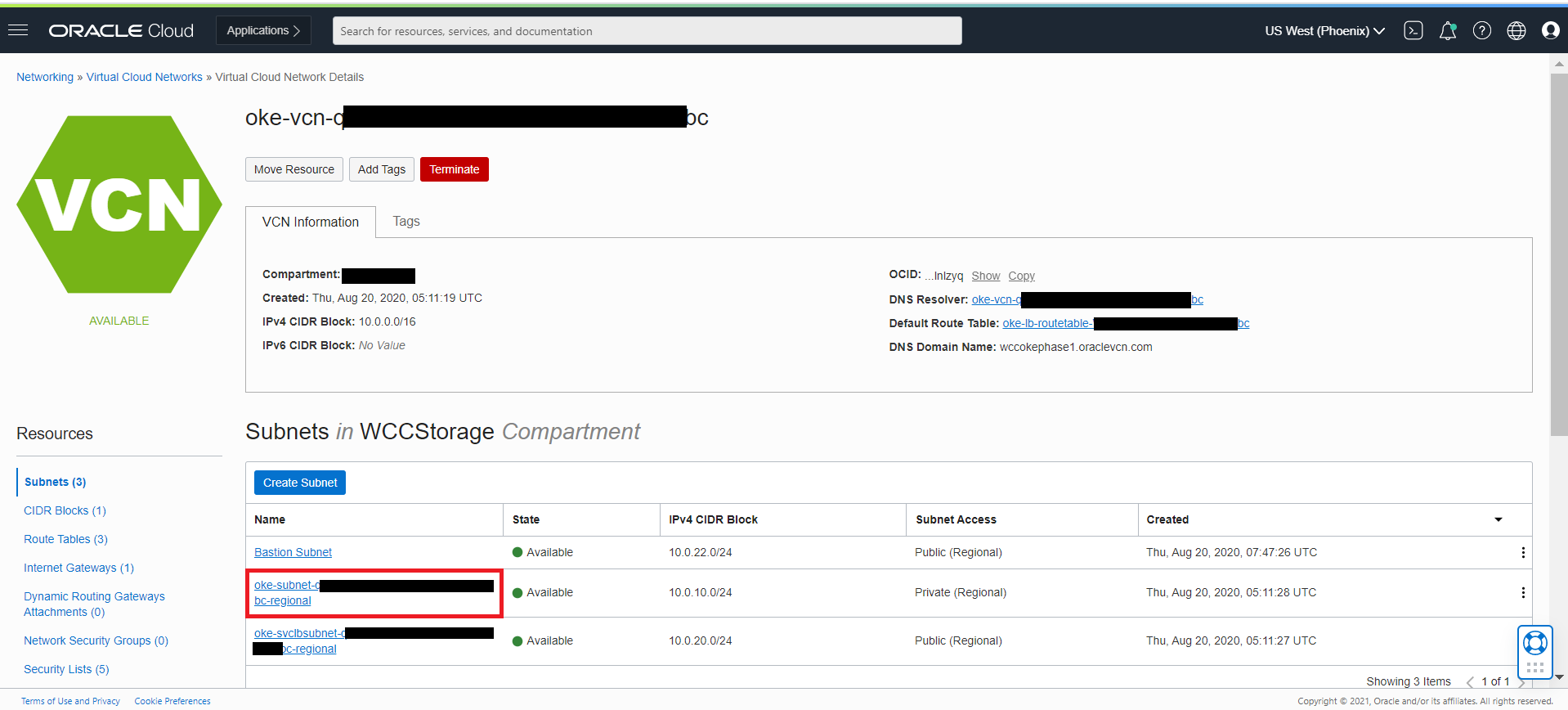Open the Bastion Subnet link
Viewport: 1568px width, 710px height.
tap(293, 552)
